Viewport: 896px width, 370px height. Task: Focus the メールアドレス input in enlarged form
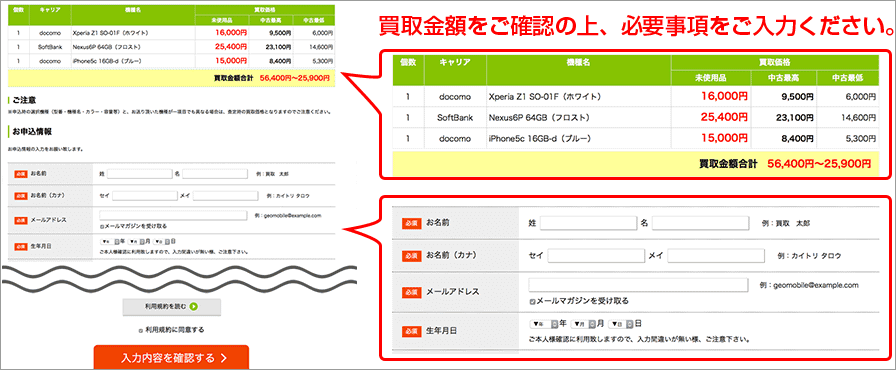638,284
